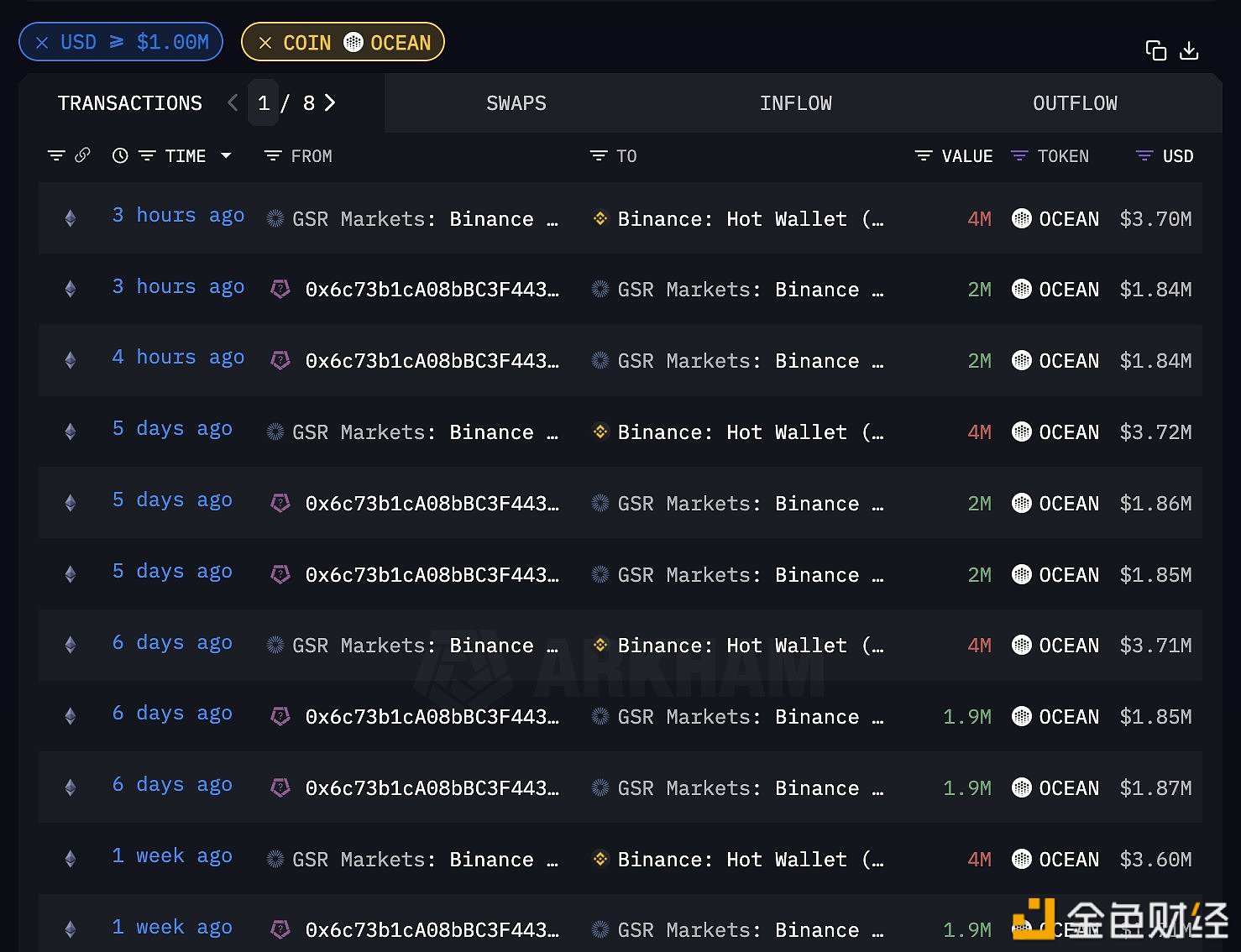Click the $3.60M USD value
Screen dimensions: 1241x952
1155,860
